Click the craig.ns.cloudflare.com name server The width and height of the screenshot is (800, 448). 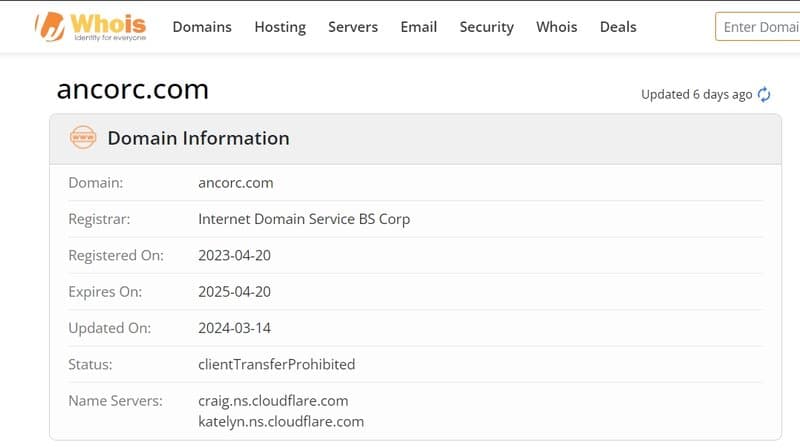273,401
